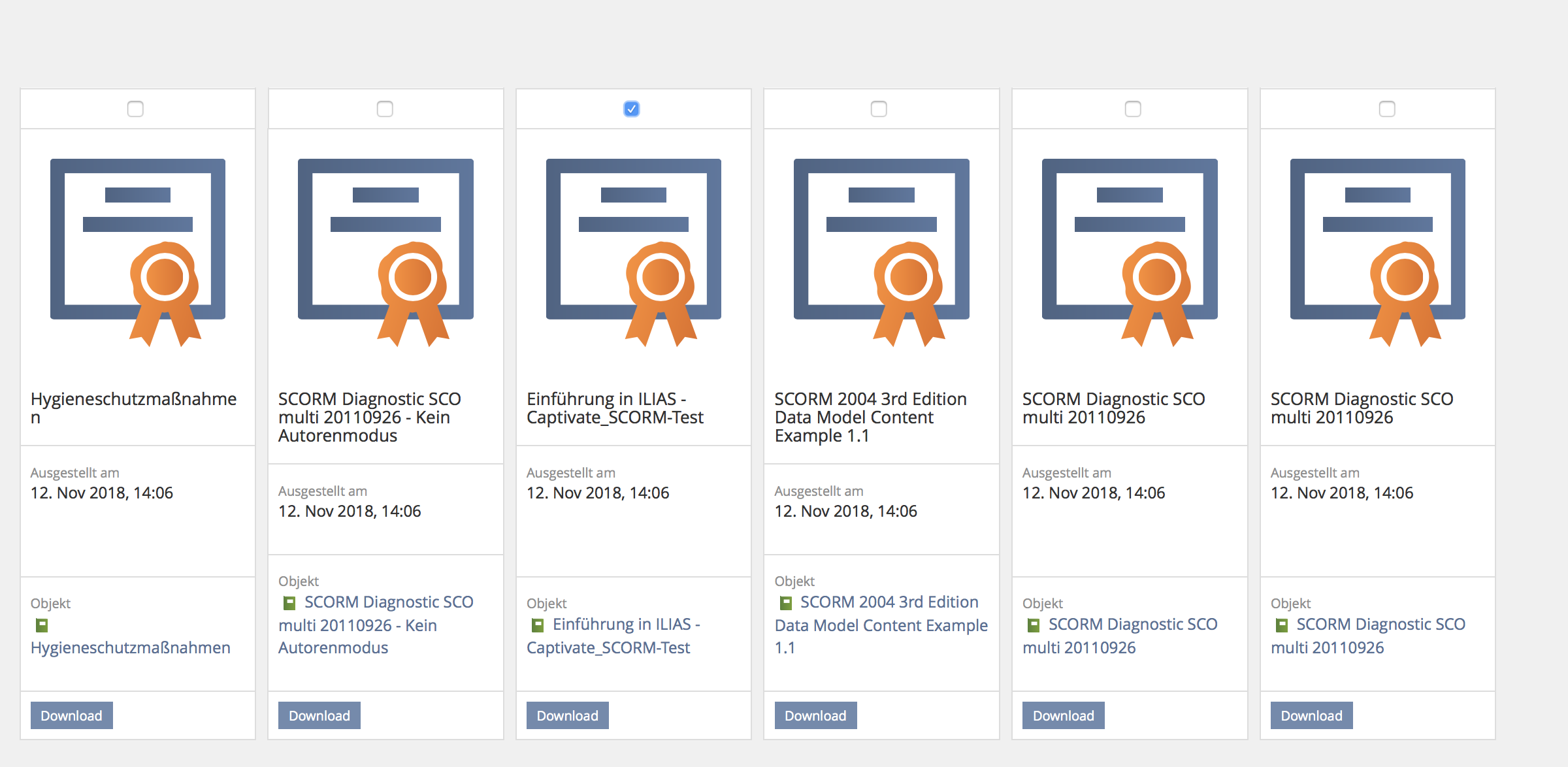Viewport: 1568px width, 767px height.
Task: Click the Einführung in ILIAS certificate icon
Action: (x=633, y=252)
